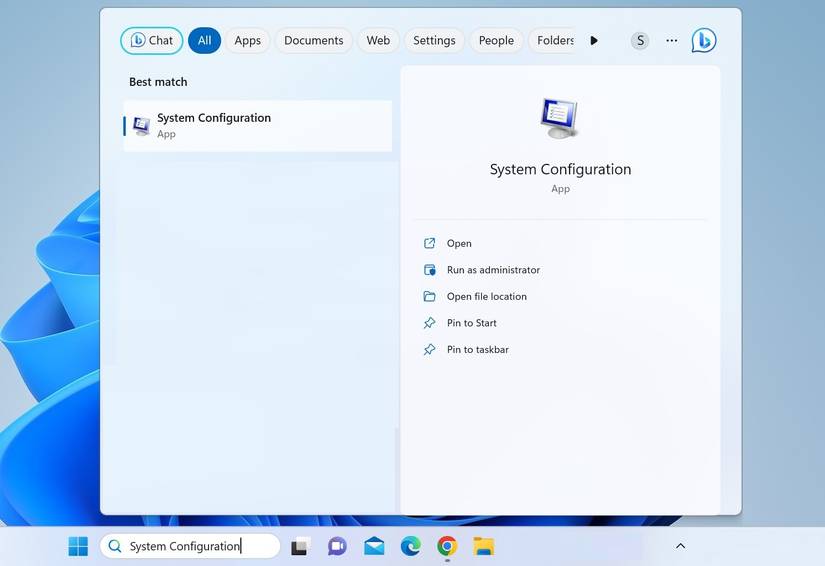This screenshot has width=825, height=566.
Task: Click the Task View taskbar icon
Action: [x=300, y=546]
